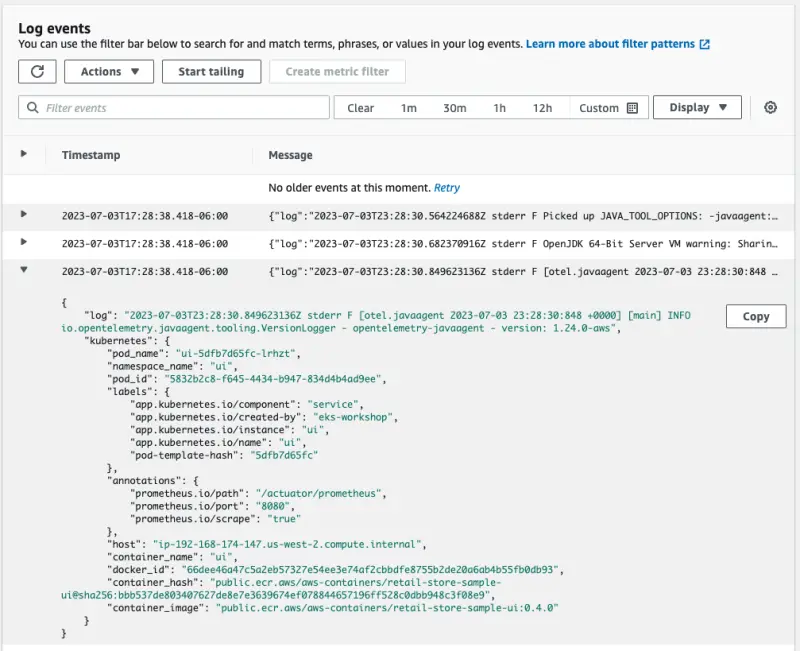The height and width of the screenshot is (651, 800).
Task: Click the search magnifier icon in filter bar
Action: click(33, 108)
